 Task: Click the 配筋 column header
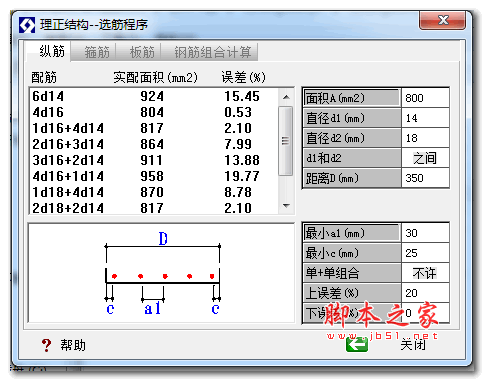44,77
